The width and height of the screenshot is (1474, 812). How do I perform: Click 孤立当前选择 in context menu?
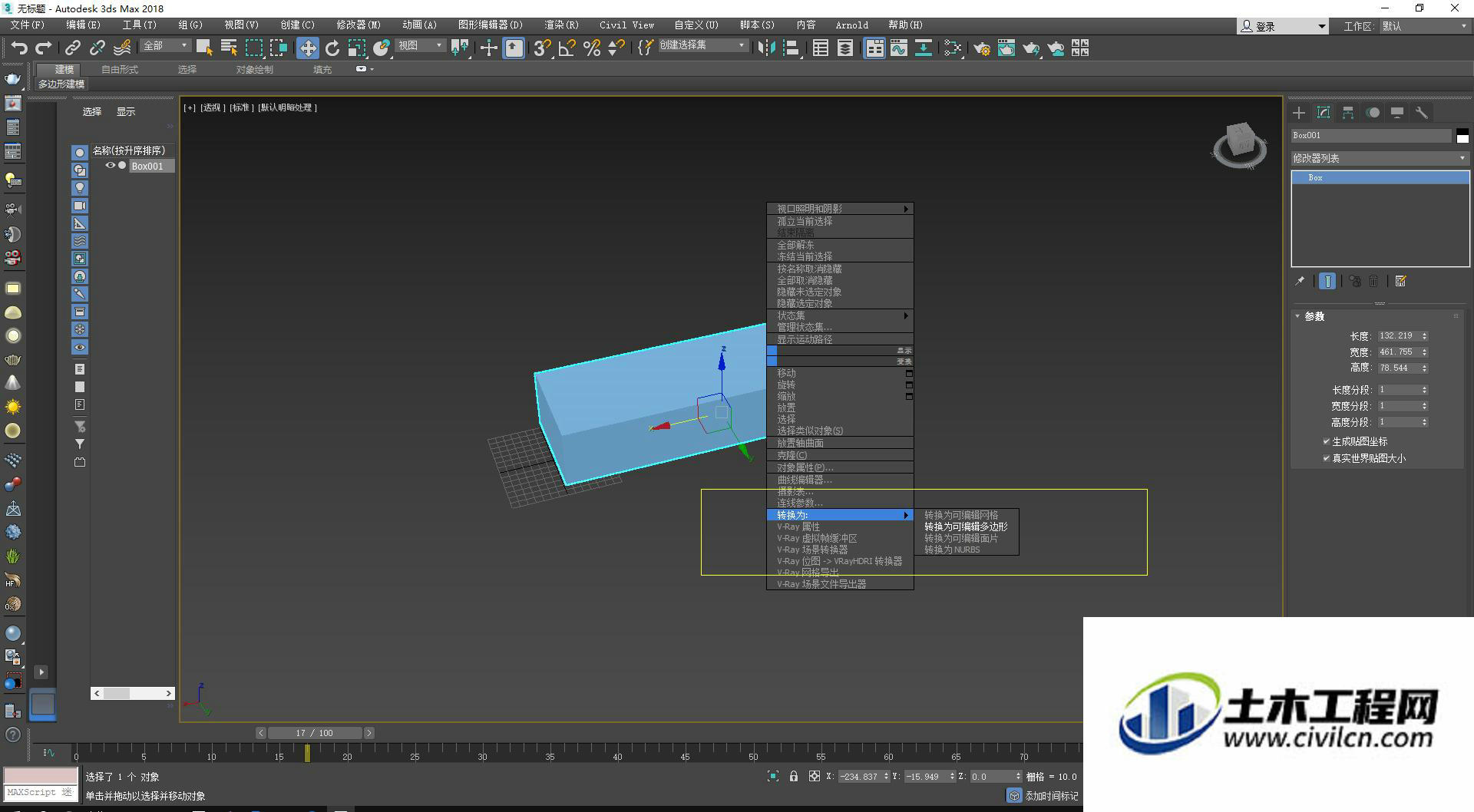pyautogui.click(x=840, y=221)
